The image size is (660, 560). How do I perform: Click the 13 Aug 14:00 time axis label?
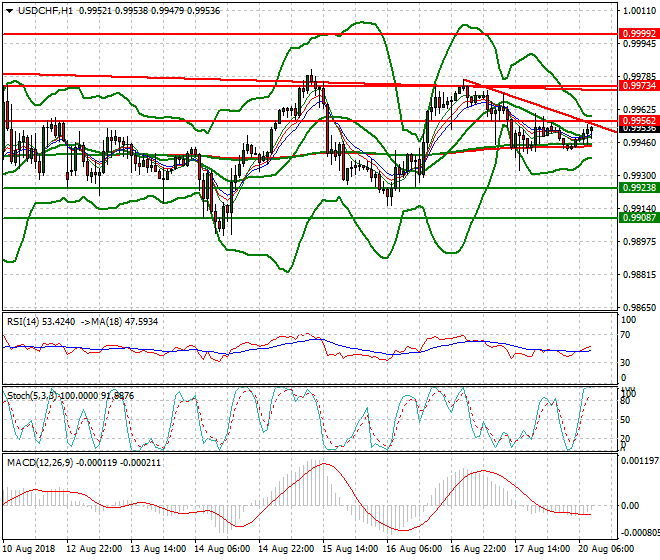click(x=158, y=549)
